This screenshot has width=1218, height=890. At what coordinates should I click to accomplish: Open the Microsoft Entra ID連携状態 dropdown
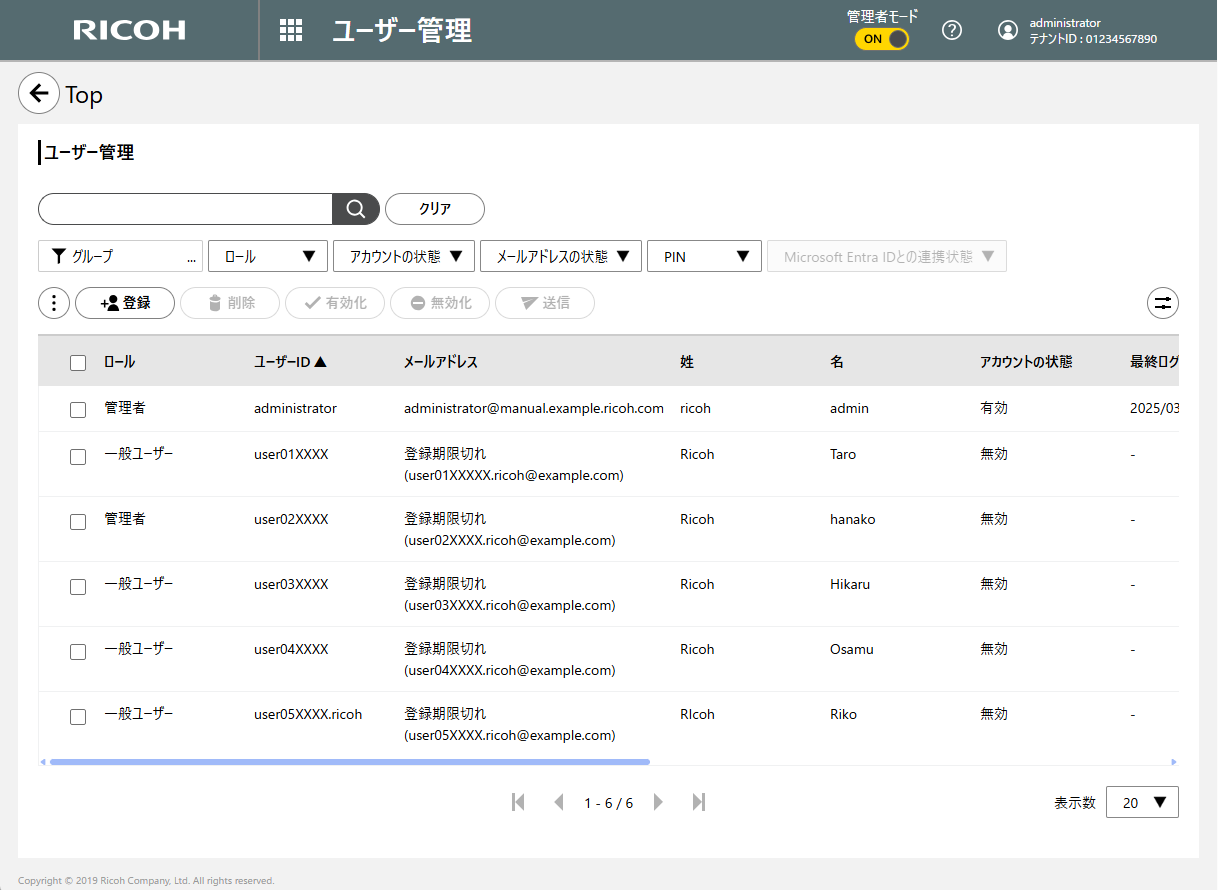point(887,256)
